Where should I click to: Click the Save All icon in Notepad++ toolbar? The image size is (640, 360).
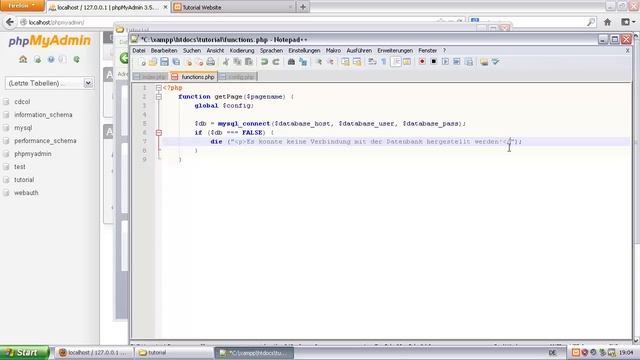pyautogui.click(x=176, y=62)
